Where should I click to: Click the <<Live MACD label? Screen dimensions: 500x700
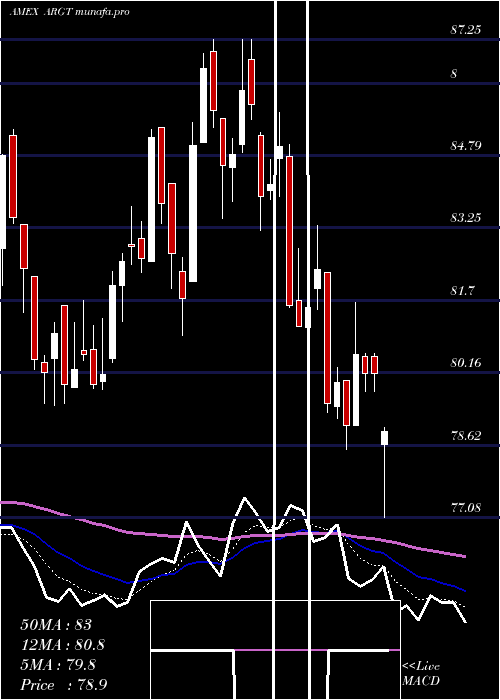(421, 673)
